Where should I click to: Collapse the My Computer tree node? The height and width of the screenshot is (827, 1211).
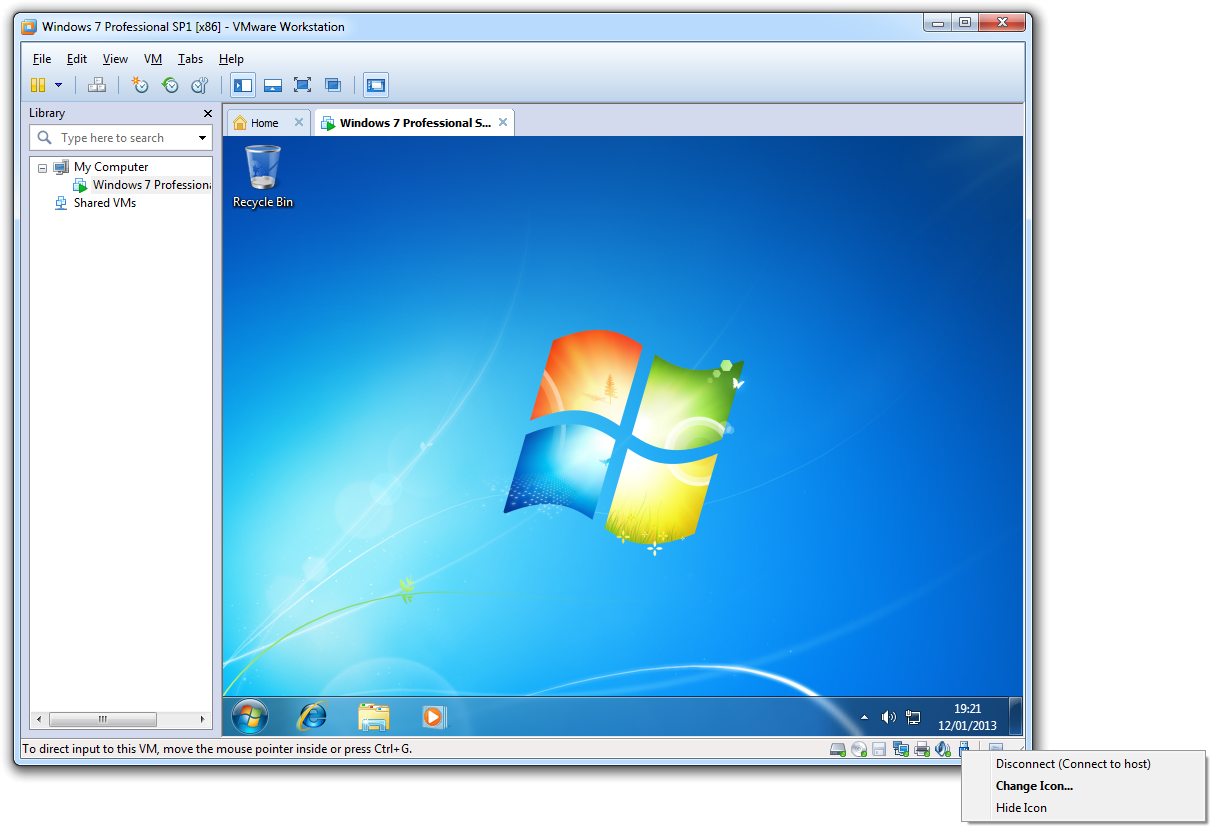coord(42,168)
